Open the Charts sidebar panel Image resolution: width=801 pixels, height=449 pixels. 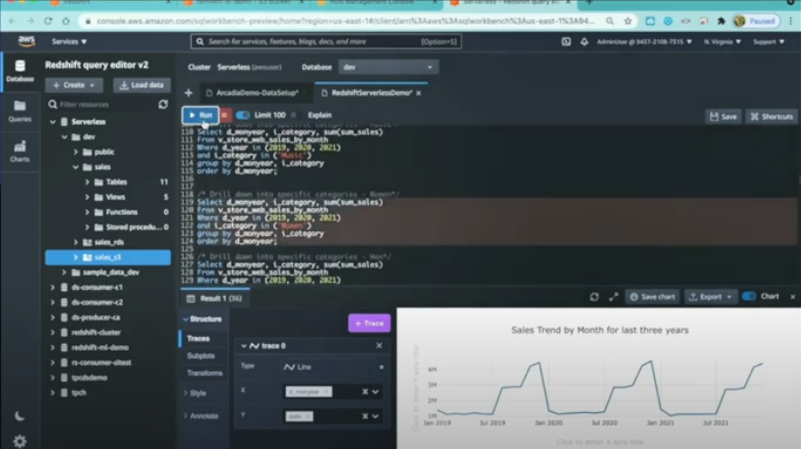pos(20,151)
